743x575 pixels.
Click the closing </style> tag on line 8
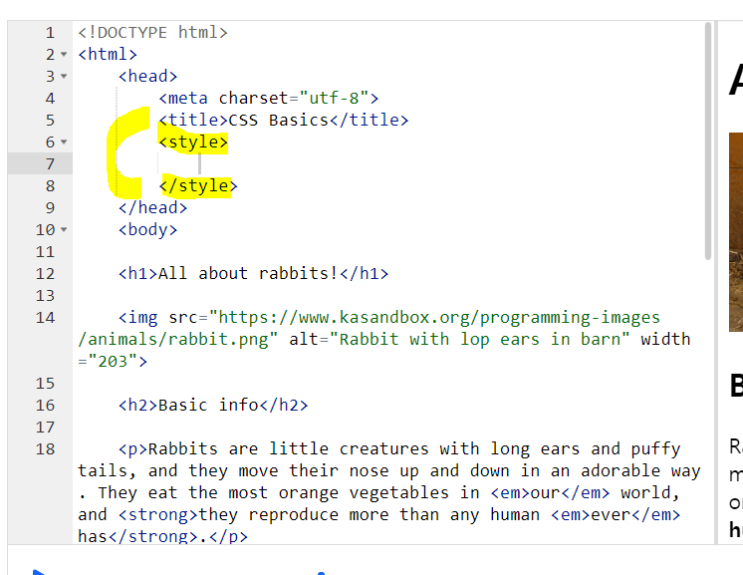click(198, 186)
